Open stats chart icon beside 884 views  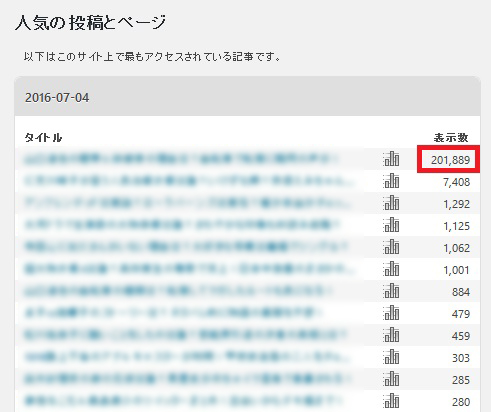pyautogui.click(x=391, y=291)
